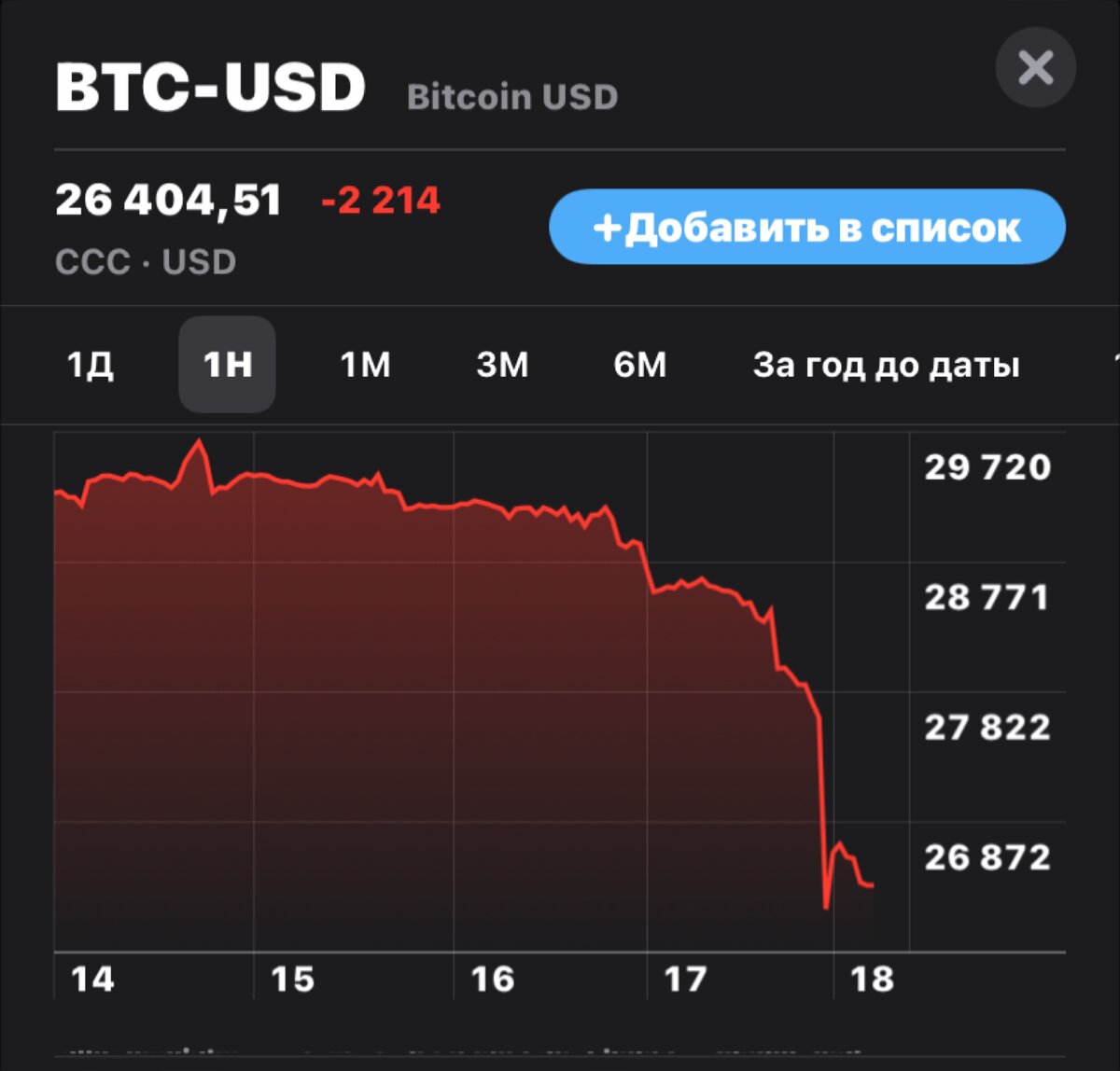This screenshot has height=1071, width=1120.
Task: Select the 1Н weekly range tab
Action: click(227, 366)
